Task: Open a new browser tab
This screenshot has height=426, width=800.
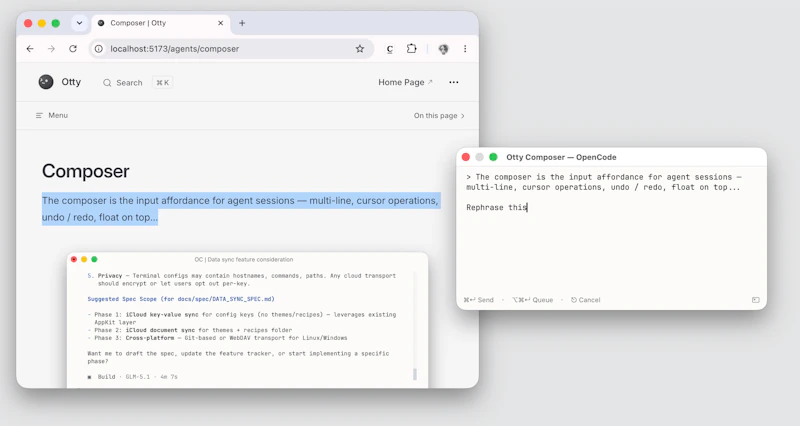Action: click(x=242, y=23)
